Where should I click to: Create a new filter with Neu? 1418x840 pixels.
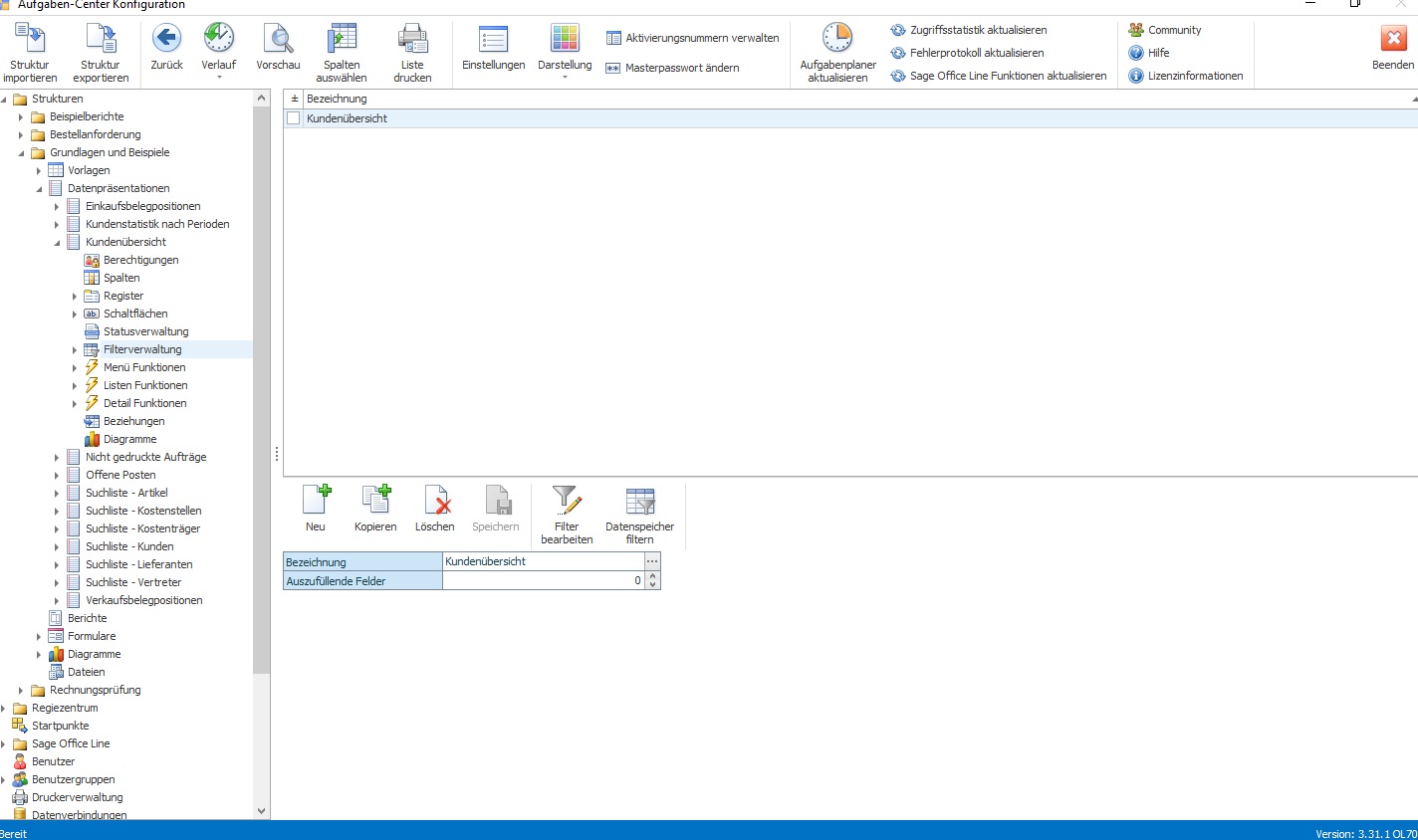click(316, 499)
